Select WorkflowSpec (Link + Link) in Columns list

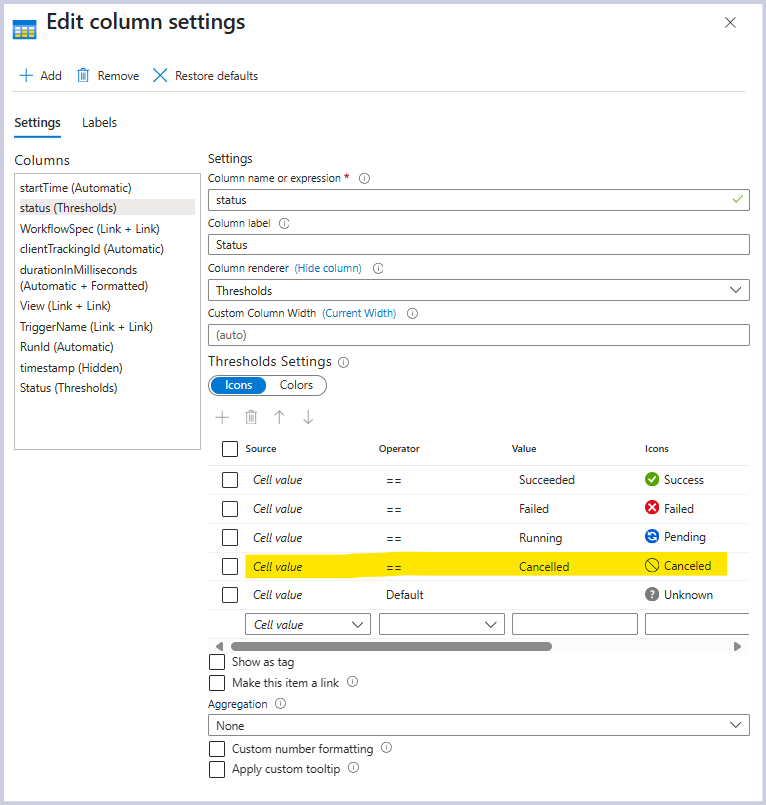click(x=89, y=229)
